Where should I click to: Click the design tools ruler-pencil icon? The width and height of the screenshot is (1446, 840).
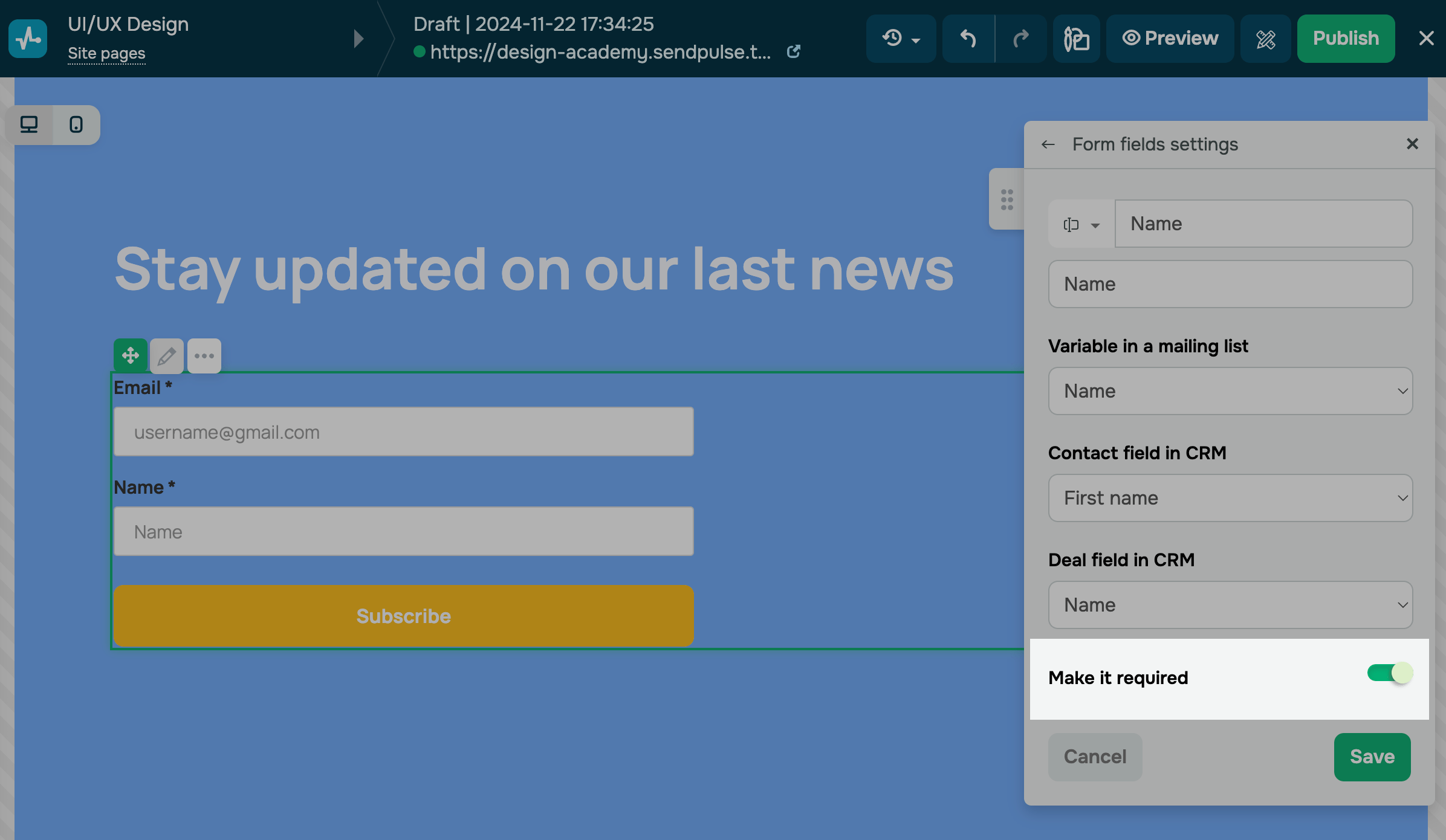(1265, 39)
